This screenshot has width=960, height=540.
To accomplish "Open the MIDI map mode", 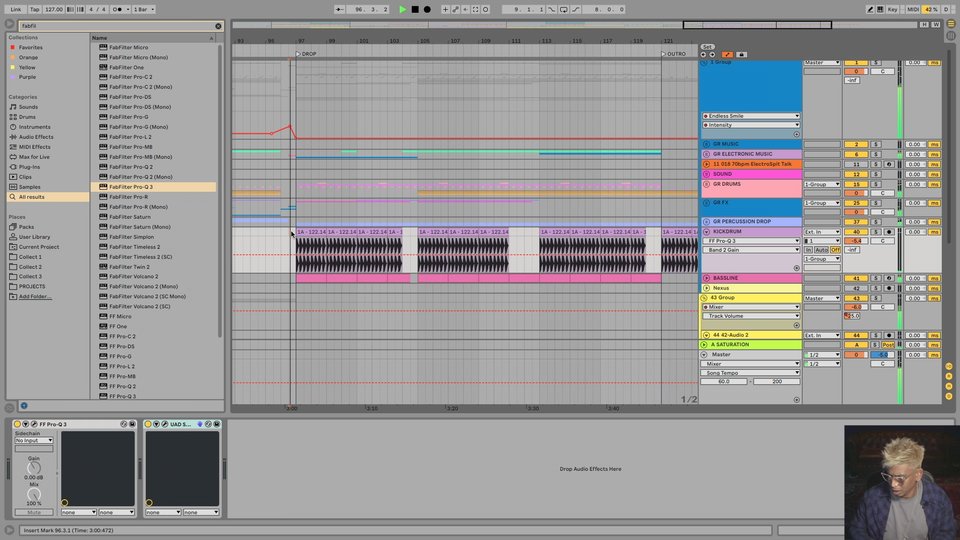I will (x=913, y=9).
